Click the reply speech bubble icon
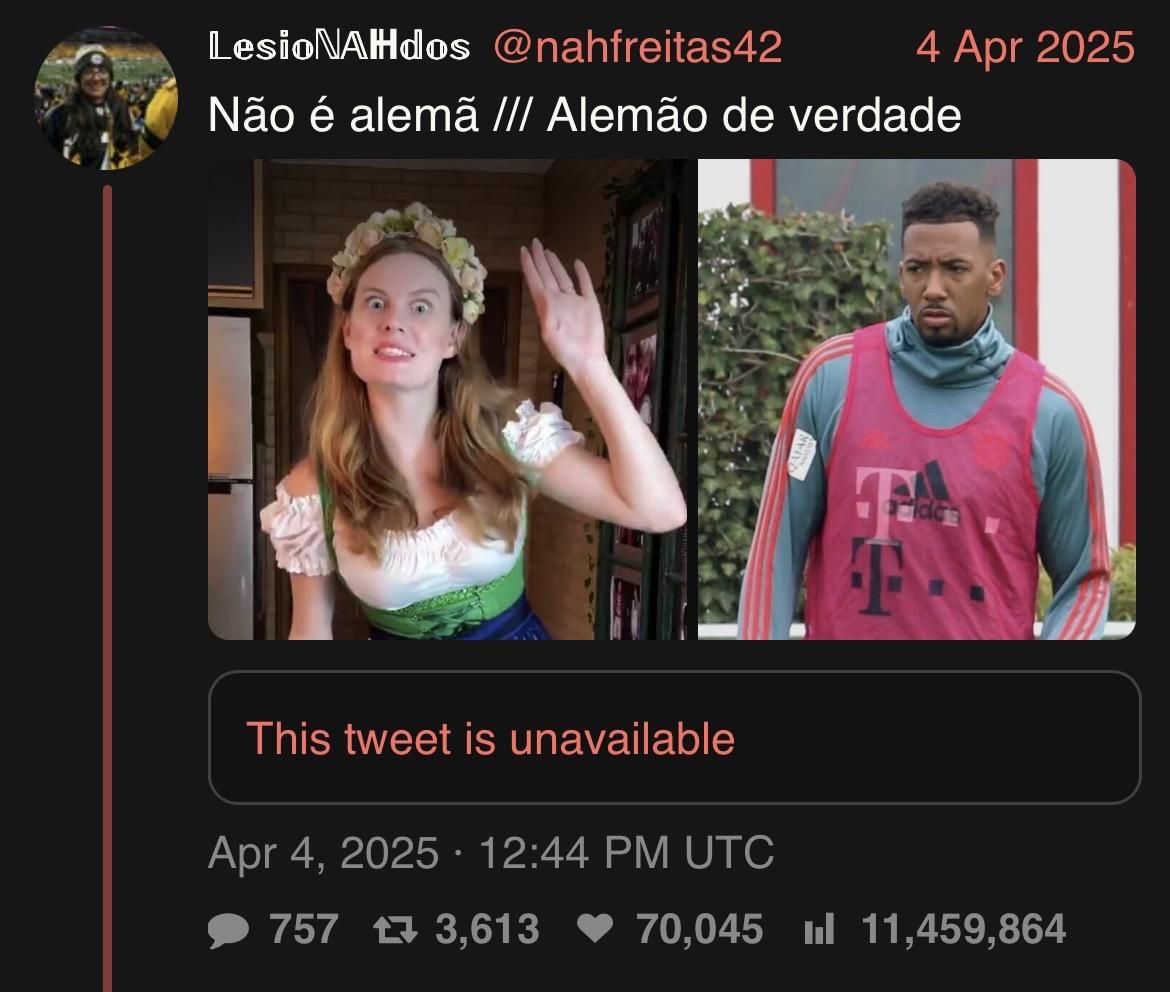The image size is (1170, 992). tap(228, 930)
